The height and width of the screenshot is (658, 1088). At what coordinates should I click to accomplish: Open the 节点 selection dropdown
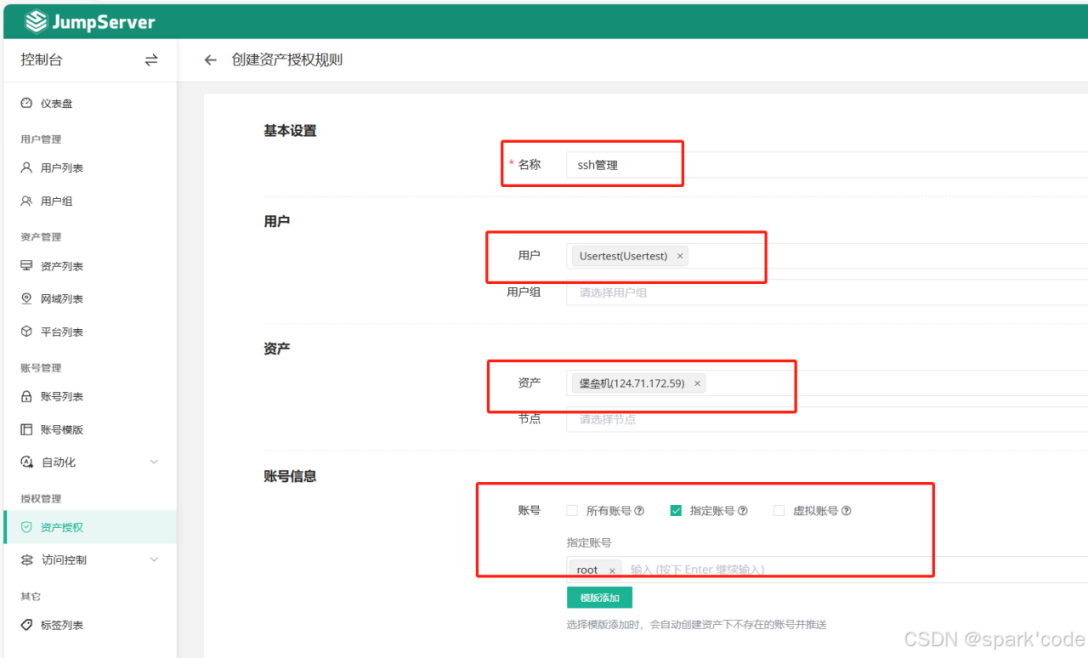827,419
